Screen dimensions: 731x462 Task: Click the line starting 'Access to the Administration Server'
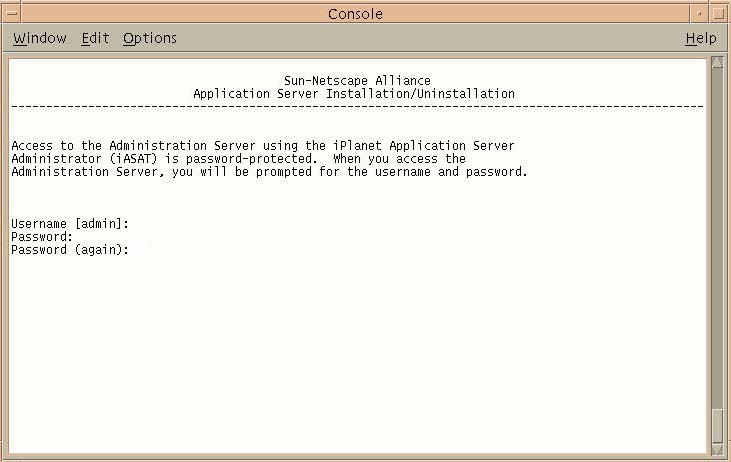(262, 146)
